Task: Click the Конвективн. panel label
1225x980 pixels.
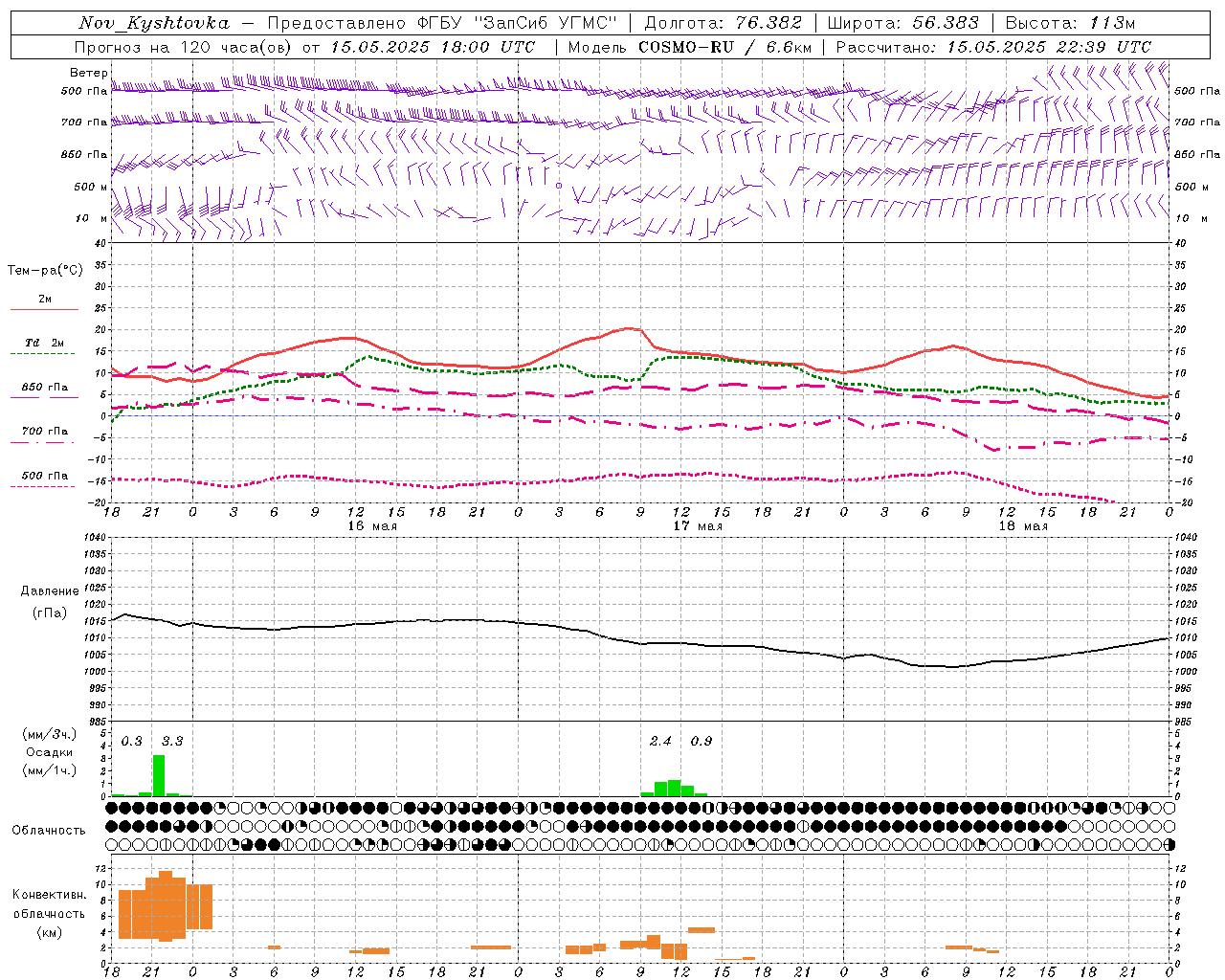Action: coord(49,895)
